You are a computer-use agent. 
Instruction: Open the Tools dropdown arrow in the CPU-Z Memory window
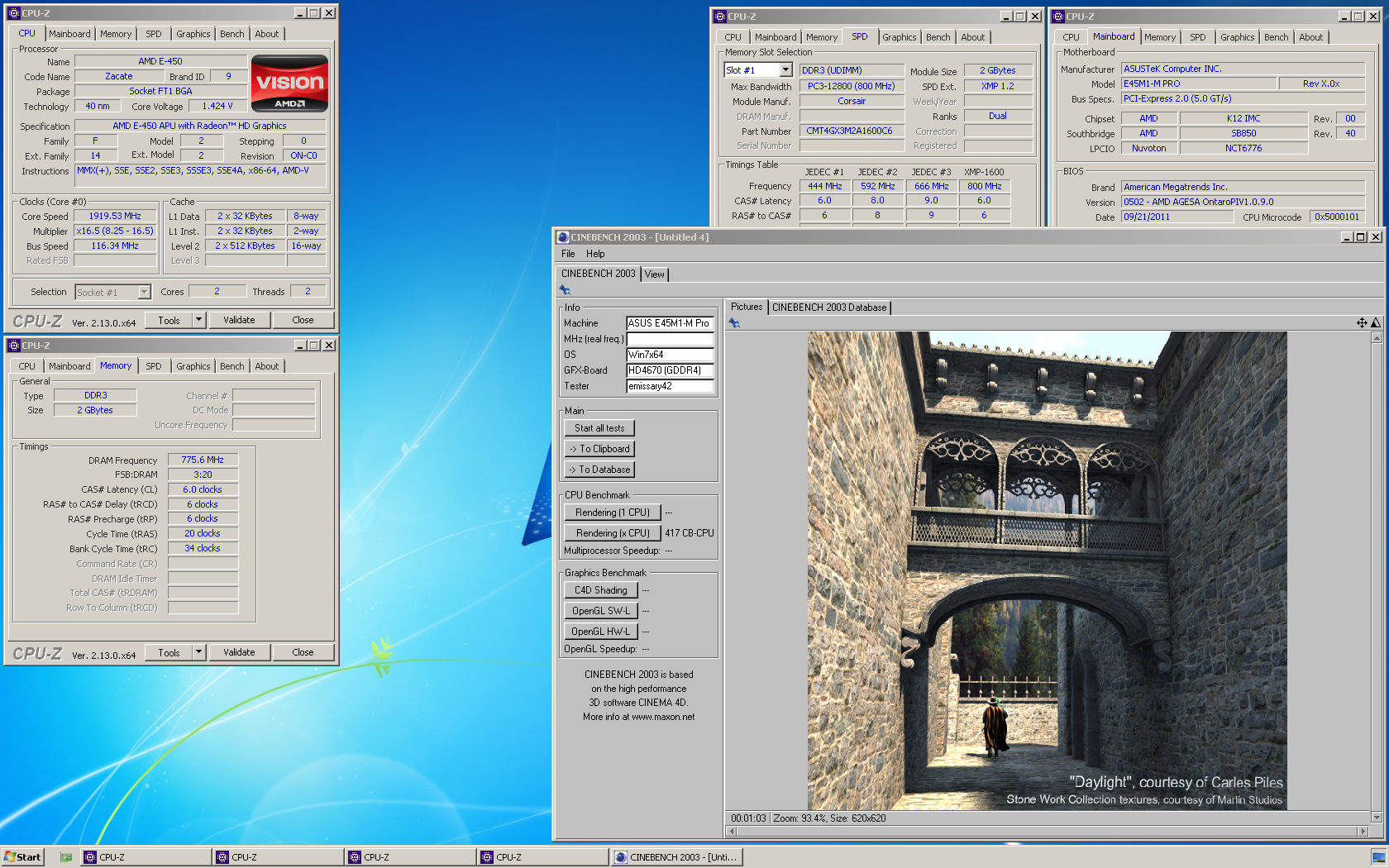[x=198, y=652]
